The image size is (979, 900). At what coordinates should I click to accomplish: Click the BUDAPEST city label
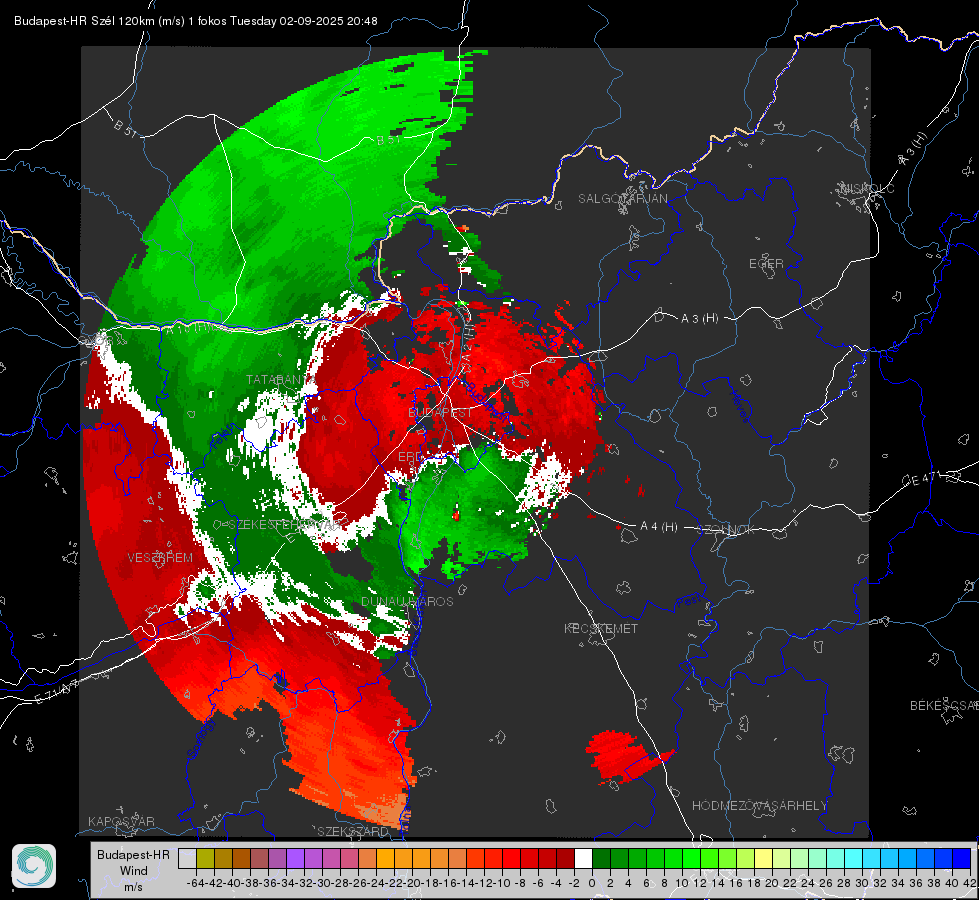pos(440,413)
